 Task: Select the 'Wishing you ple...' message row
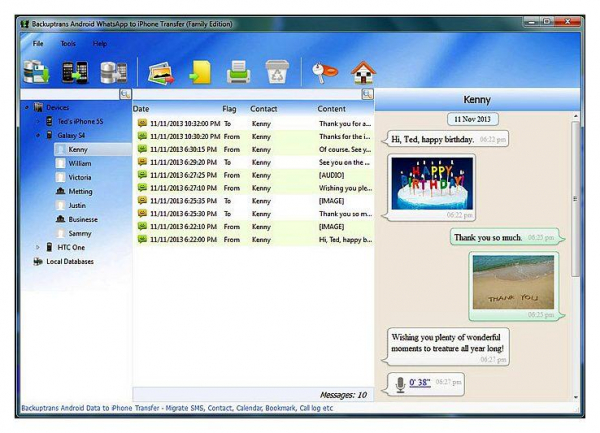point(253,188)
